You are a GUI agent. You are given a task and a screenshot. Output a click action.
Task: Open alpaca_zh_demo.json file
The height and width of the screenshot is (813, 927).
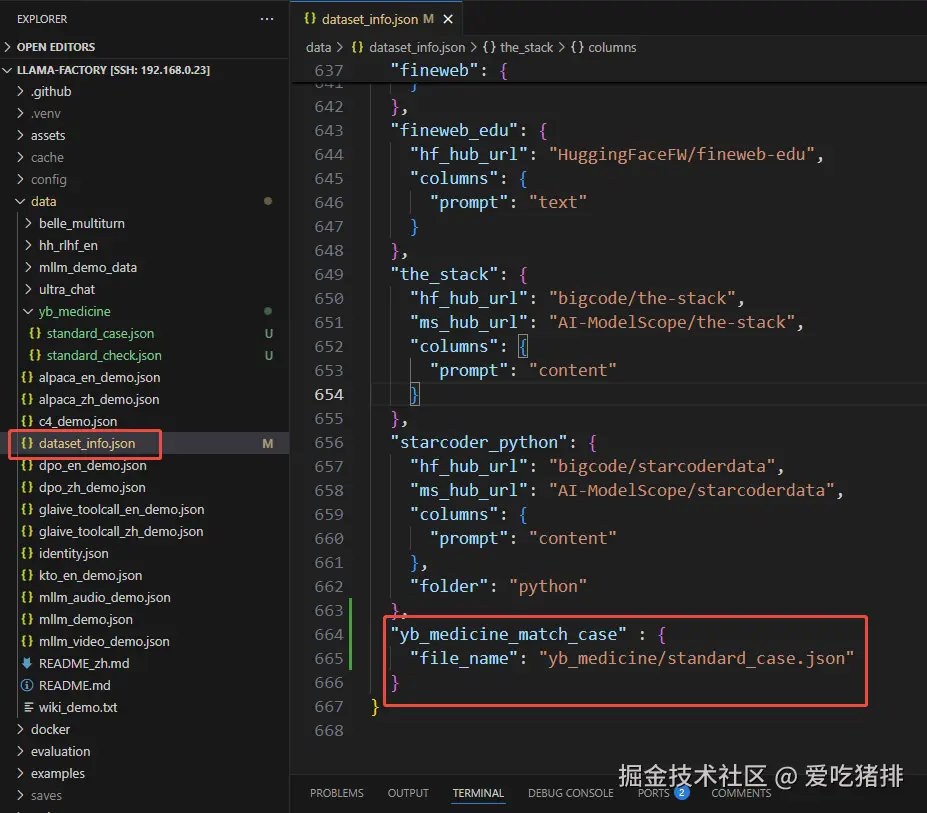coord(99,399)
